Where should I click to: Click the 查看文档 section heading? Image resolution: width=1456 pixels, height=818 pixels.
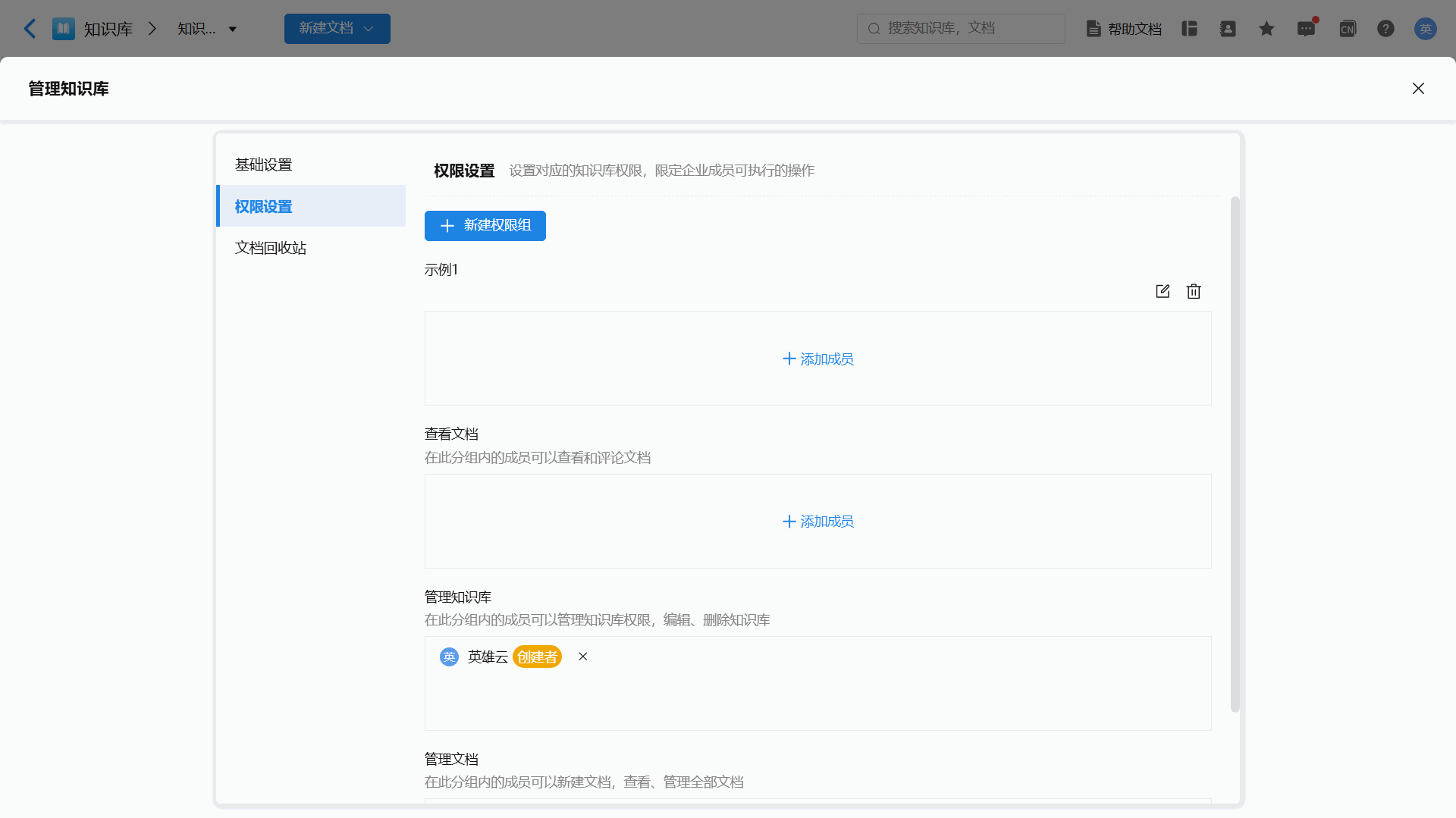pos(451,434)
